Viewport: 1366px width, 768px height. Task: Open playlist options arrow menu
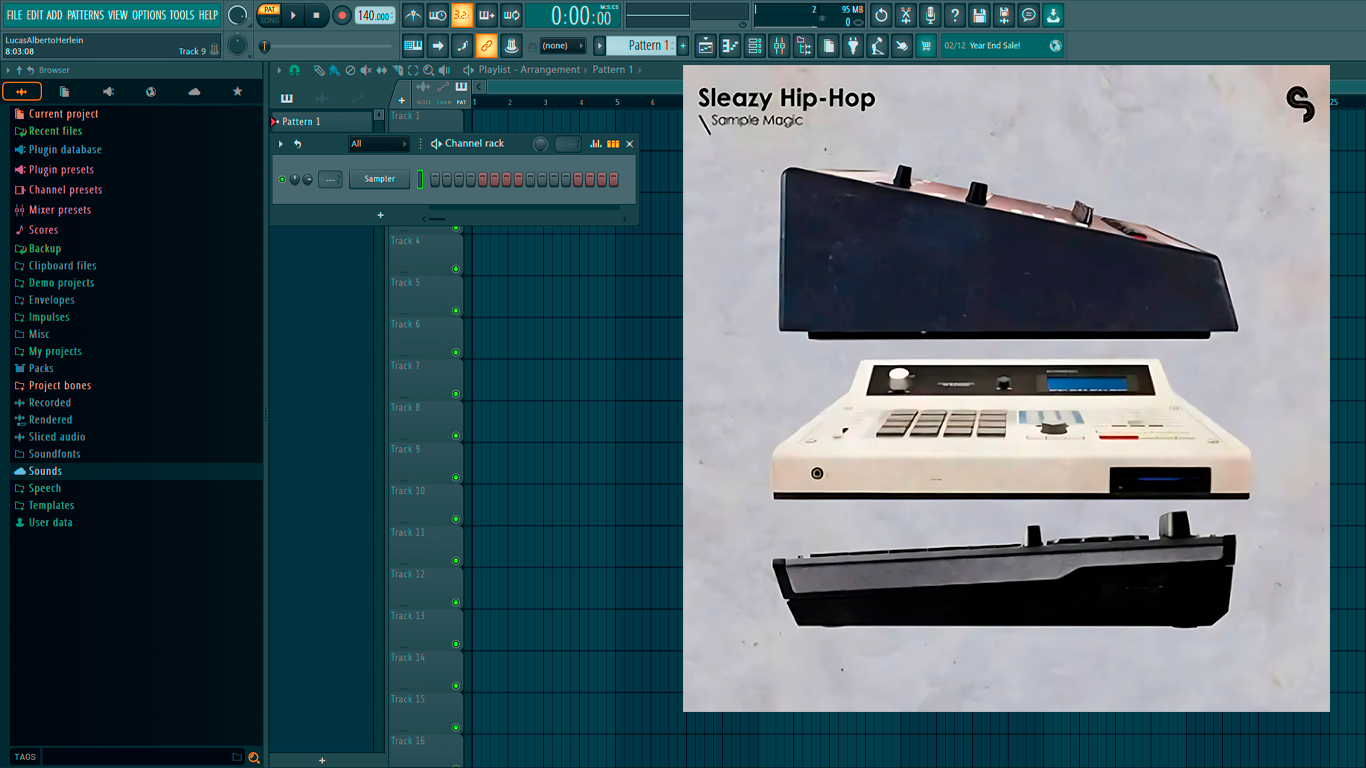click(281, 70)
